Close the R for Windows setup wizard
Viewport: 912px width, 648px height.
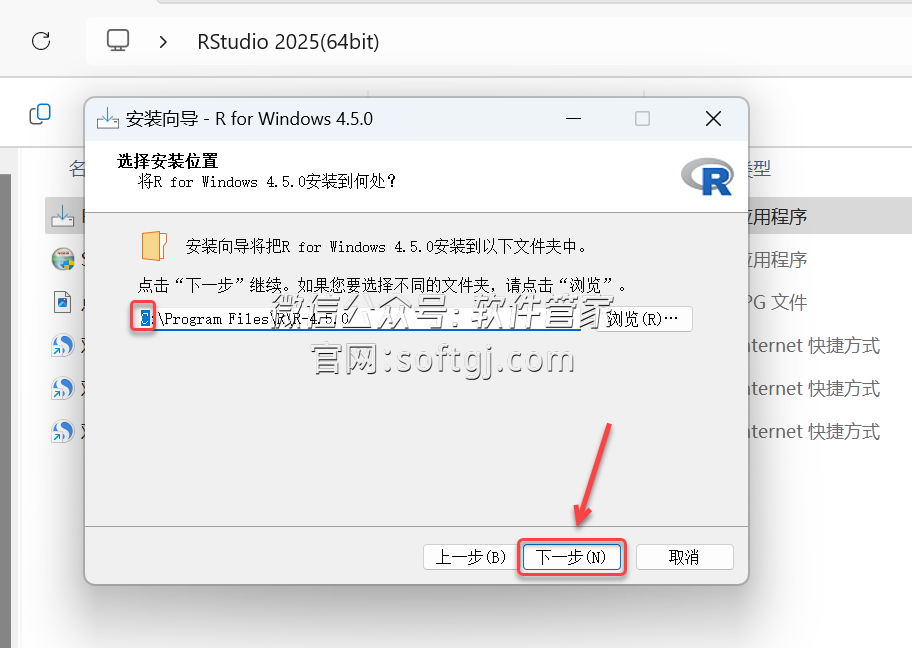713,119
